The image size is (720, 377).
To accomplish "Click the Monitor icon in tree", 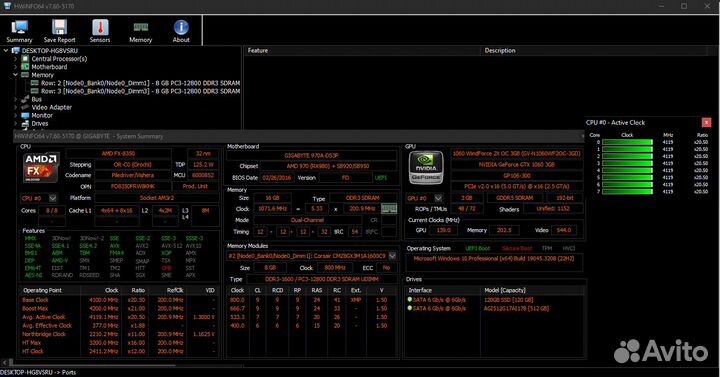I will 25,115.
